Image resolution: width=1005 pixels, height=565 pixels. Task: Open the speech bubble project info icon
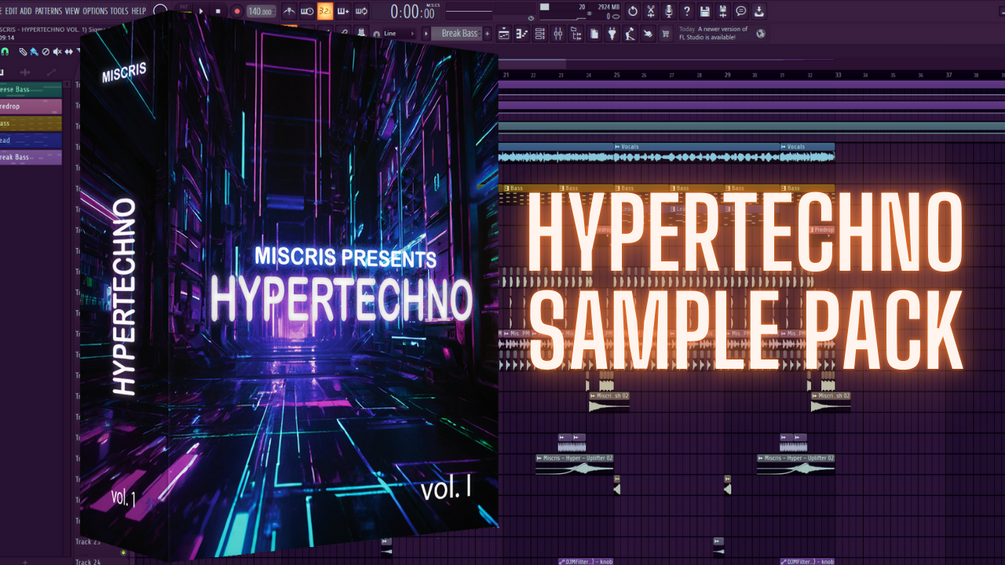pyautogui.click(x=740, y=11)
